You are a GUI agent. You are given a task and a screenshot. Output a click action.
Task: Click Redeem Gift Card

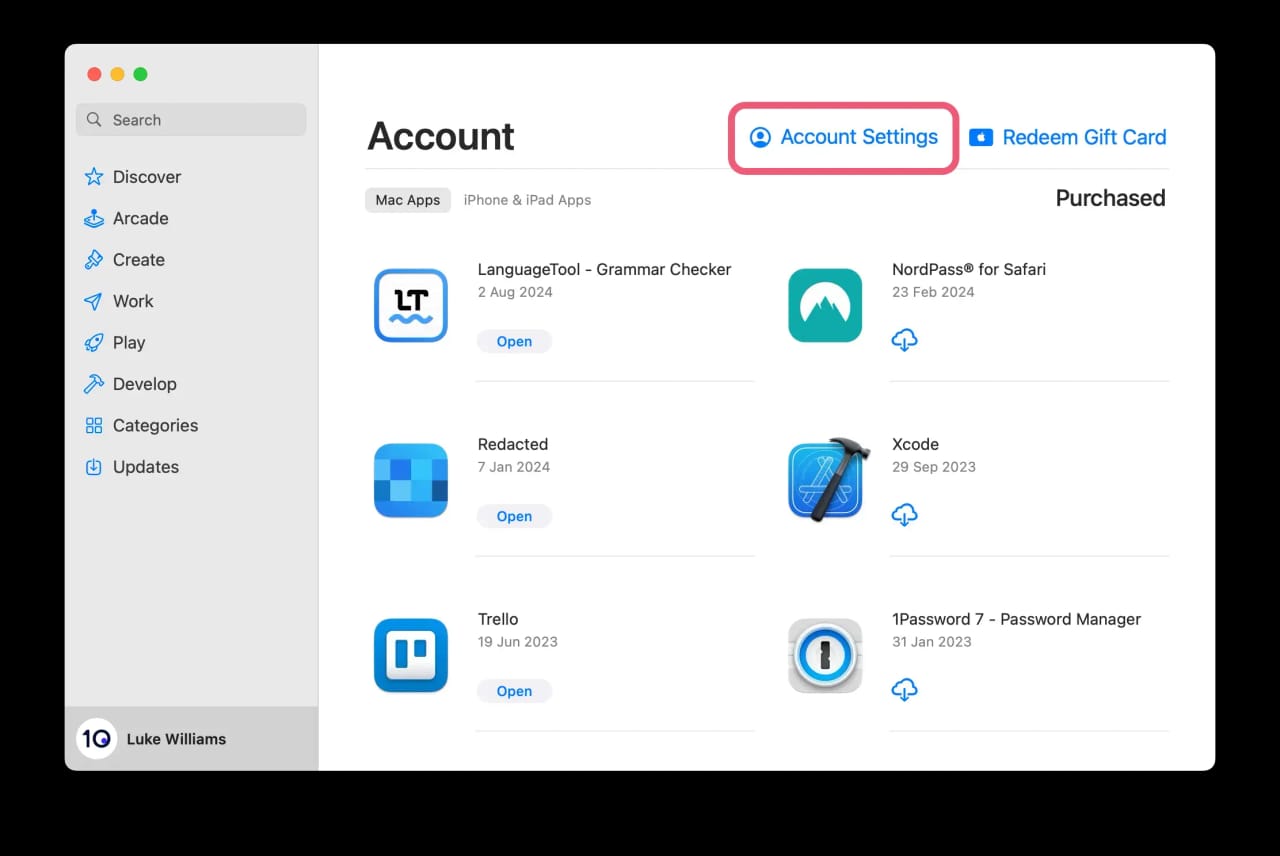(x=1067, y=137)
